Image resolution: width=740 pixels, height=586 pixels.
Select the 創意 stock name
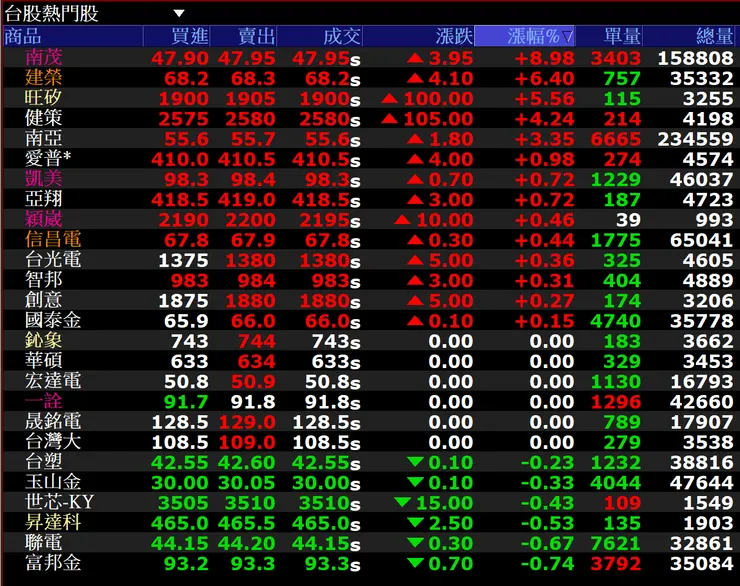click(x=43, y=300)
